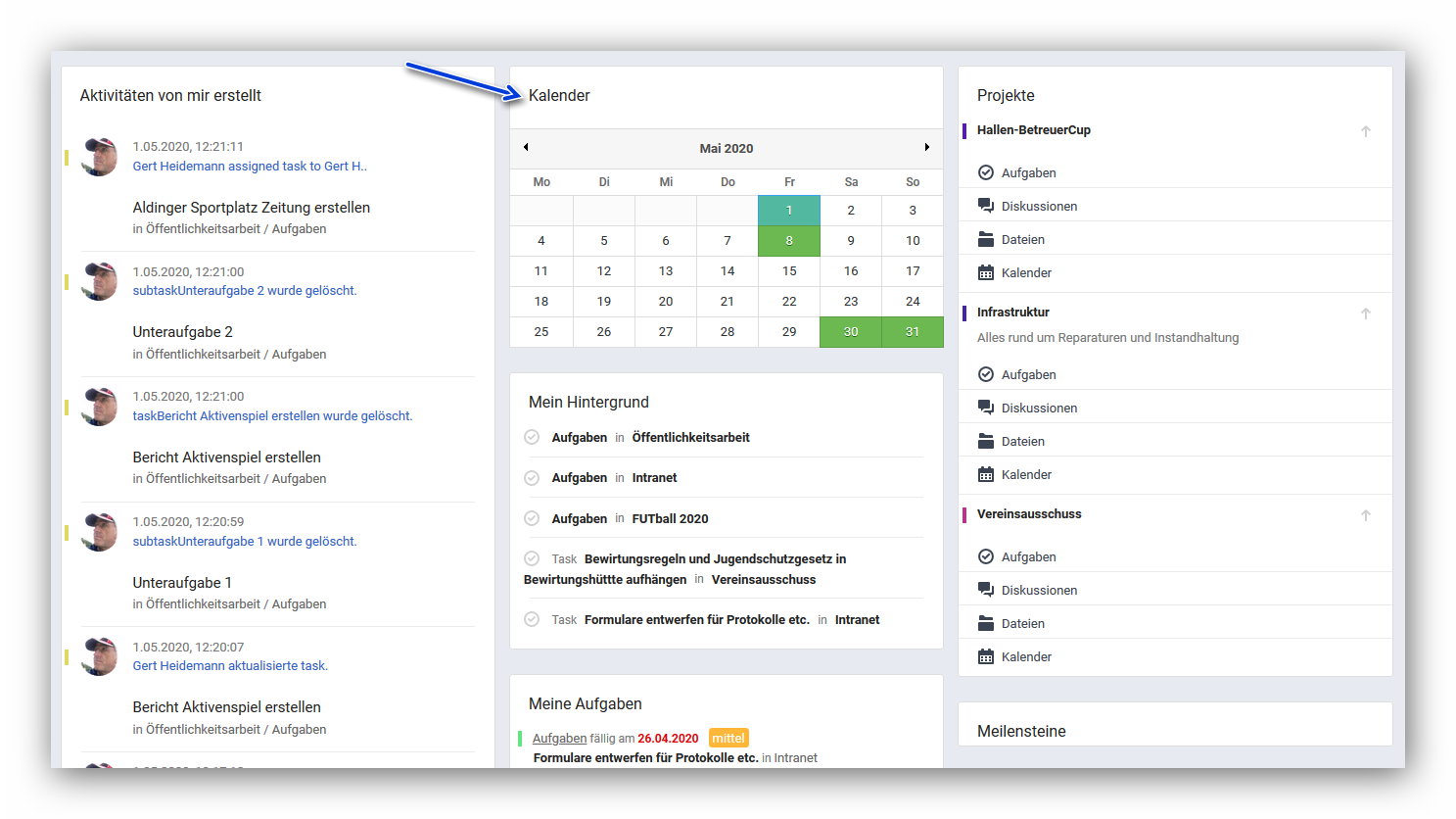Open the Diskussionen chat icon under Infrastruktur

[x=986, y=408]
